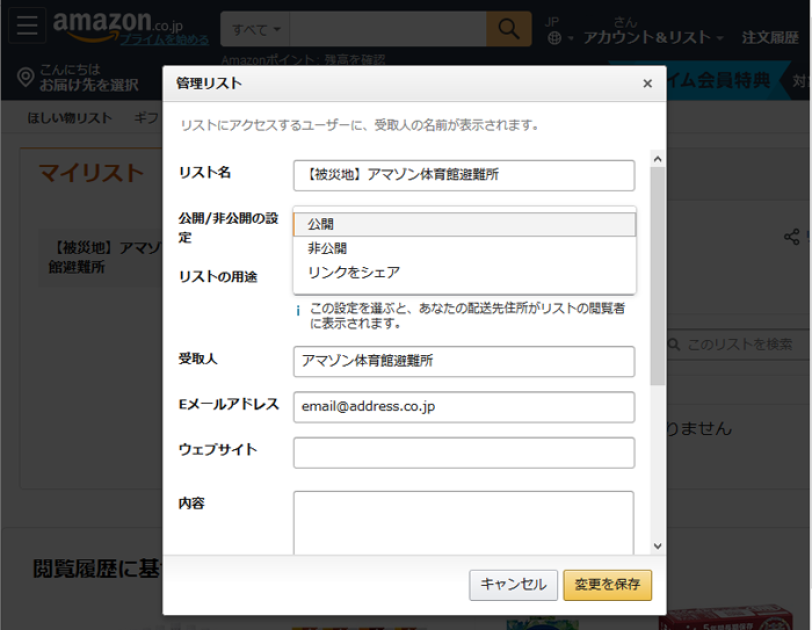This screenshot has width=812, height=630.
Task: Click お届け先を選択 location link
Action: click(89, 84)
